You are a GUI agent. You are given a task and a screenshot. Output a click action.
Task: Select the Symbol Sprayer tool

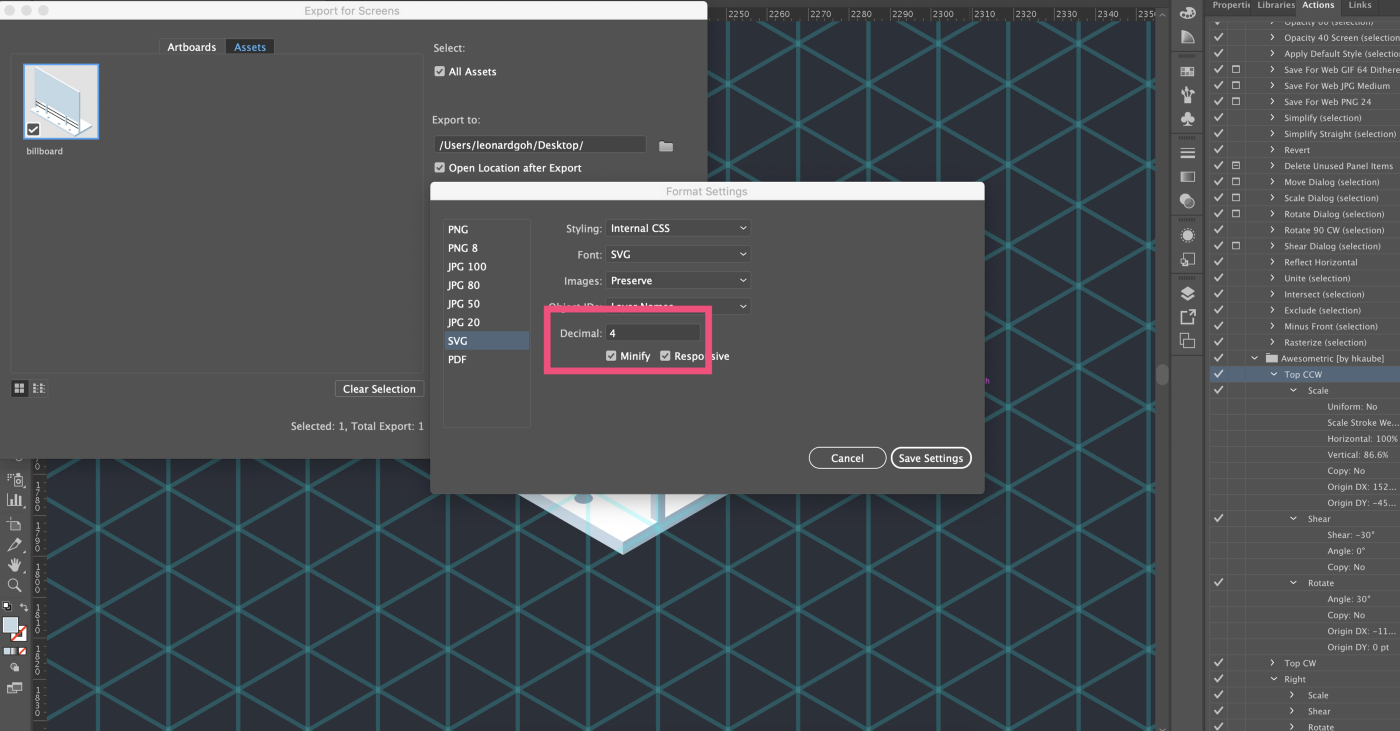click(14, 480)
